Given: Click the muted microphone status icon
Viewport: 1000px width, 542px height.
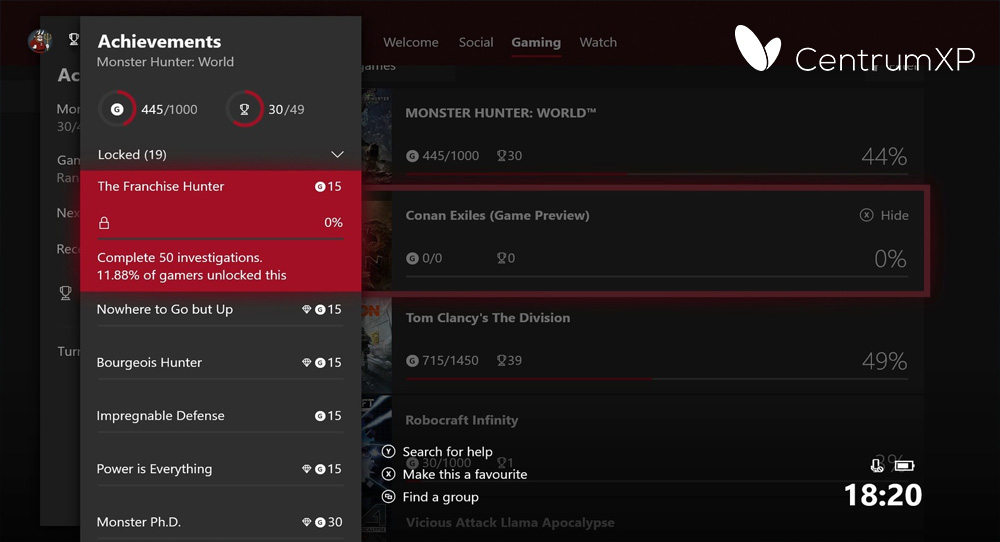Looking at the screenshot, I should click(877, 465).
